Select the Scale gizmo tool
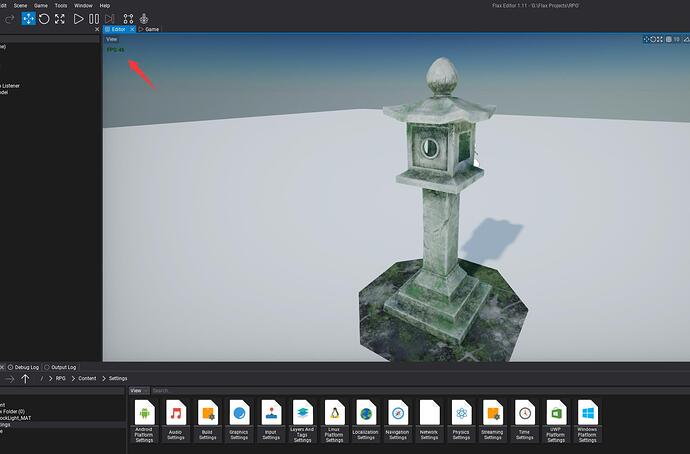Screen dimensions: 690x454 click(x=60, y=19)
